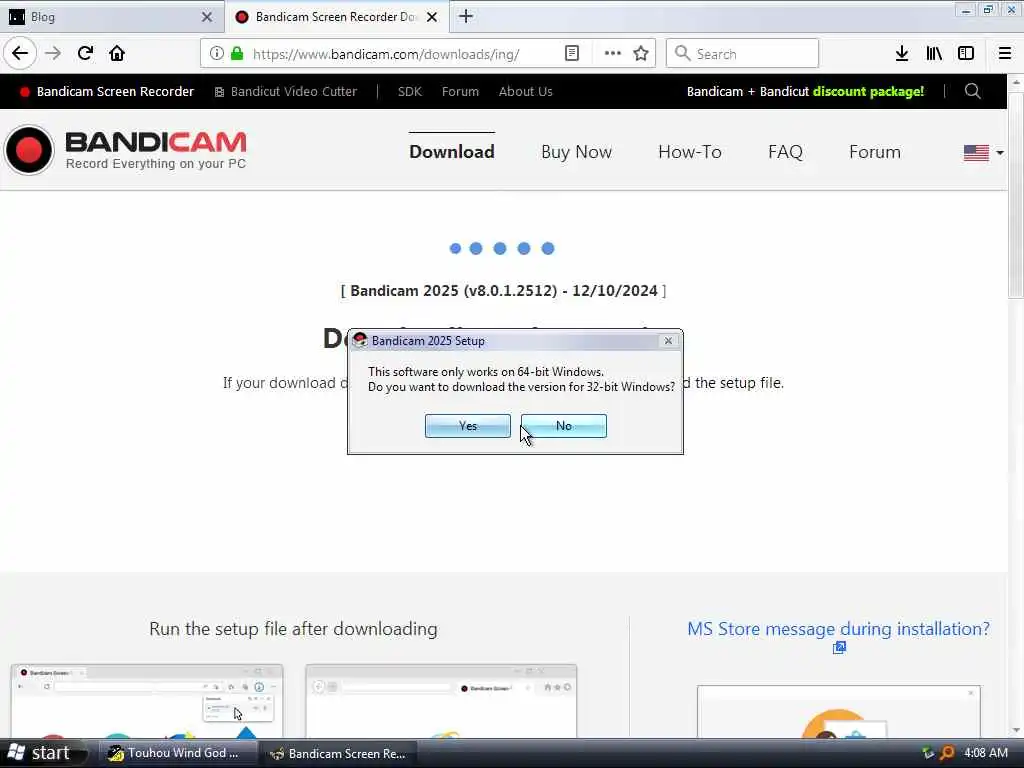
Task: Click the BANDICAM wordmark logo text
Action: tap(156, 142)
